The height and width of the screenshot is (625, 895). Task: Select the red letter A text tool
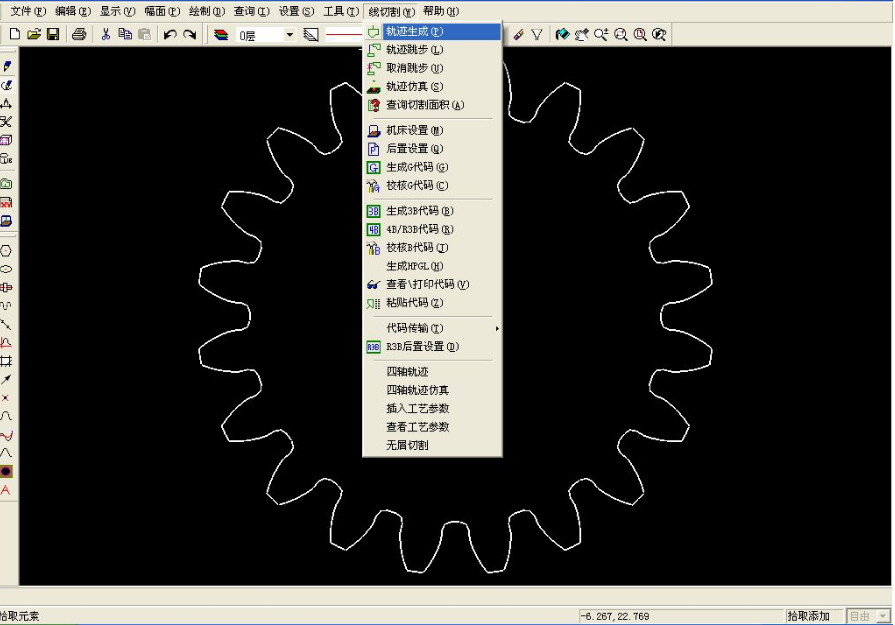(x=6, y=490)
